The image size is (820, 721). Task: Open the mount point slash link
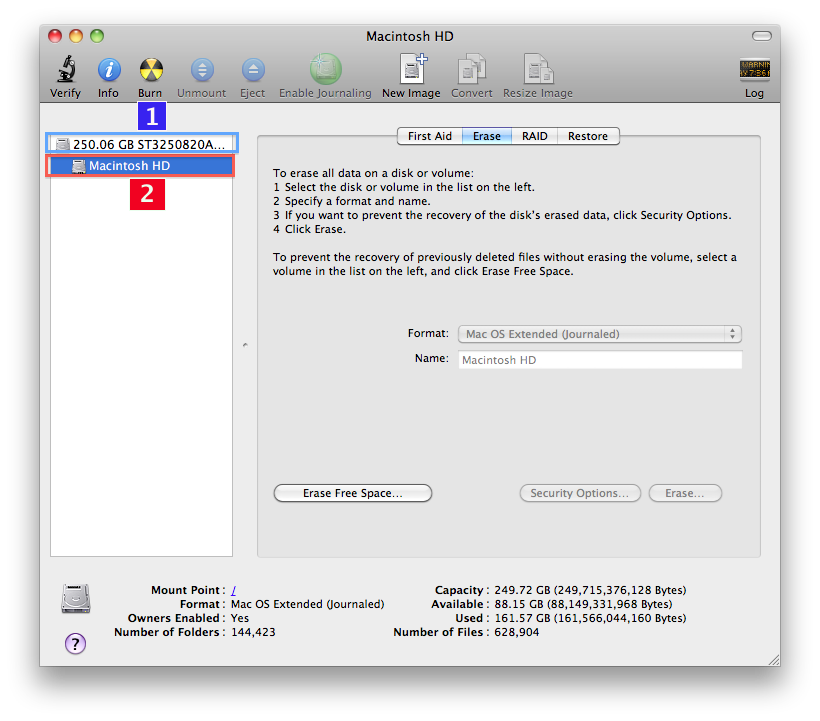pyautogui.click(x=233, y=590)
